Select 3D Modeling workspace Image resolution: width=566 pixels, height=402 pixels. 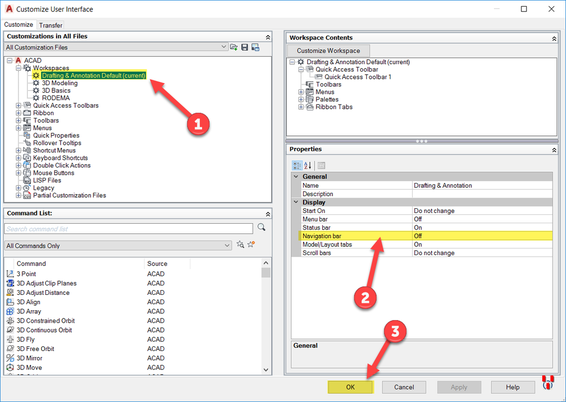point(60,83)
